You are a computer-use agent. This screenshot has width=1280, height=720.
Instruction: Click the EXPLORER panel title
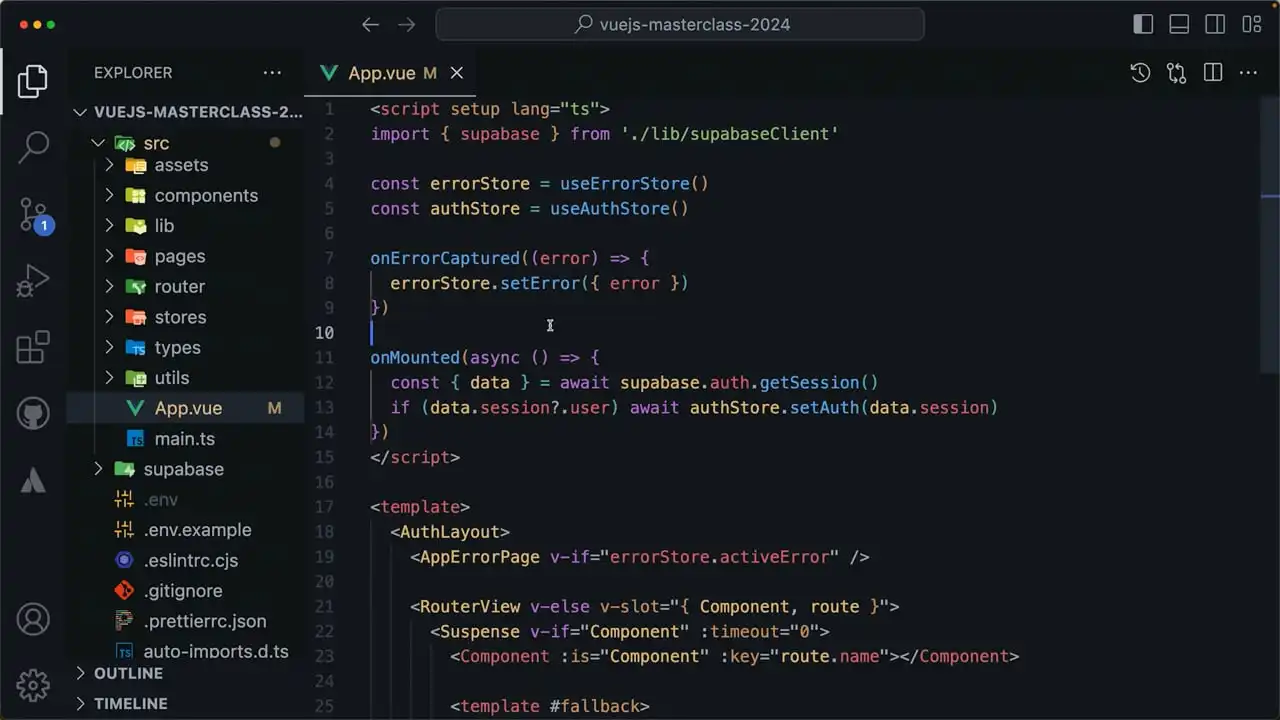(x=133, y=73)
